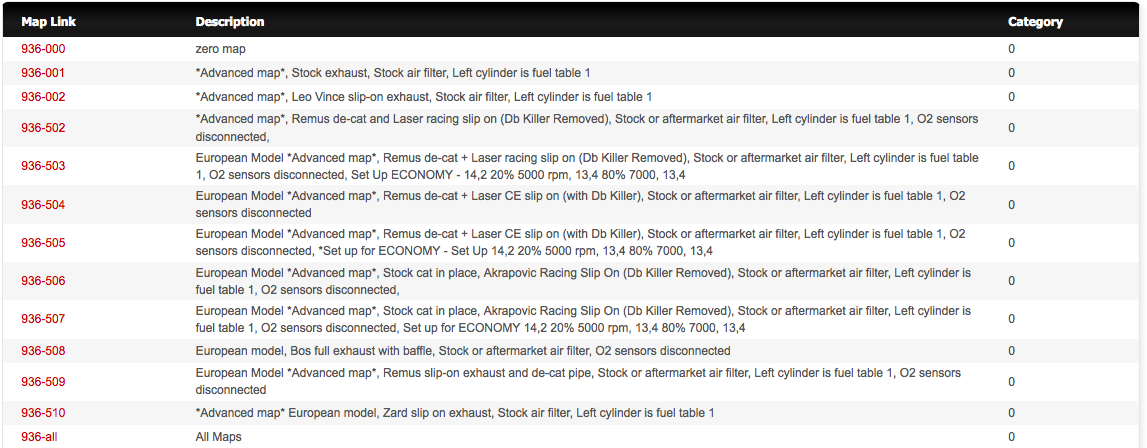Screen dimensions: 1147x448
Task: Click the Bos full exhaust description row
Action: [x=462, y=351]
